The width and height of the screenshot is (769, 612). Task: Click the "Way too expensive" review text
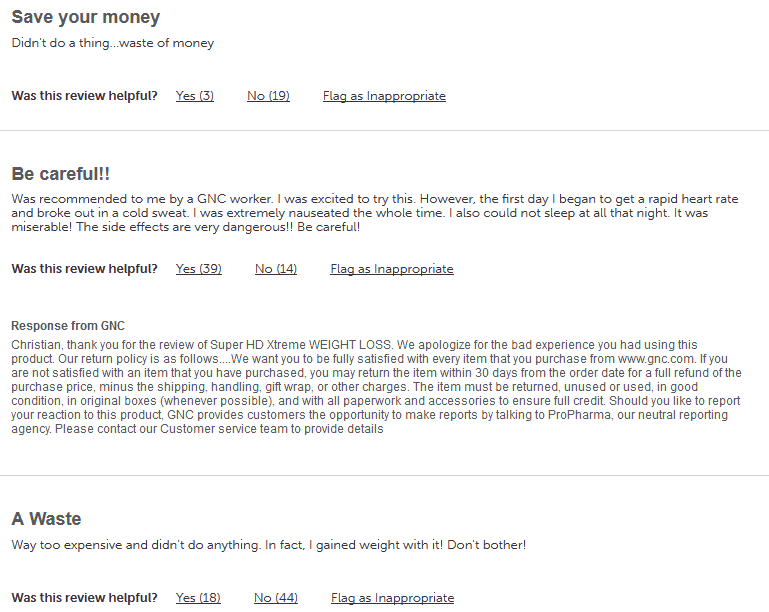point(269,545)
